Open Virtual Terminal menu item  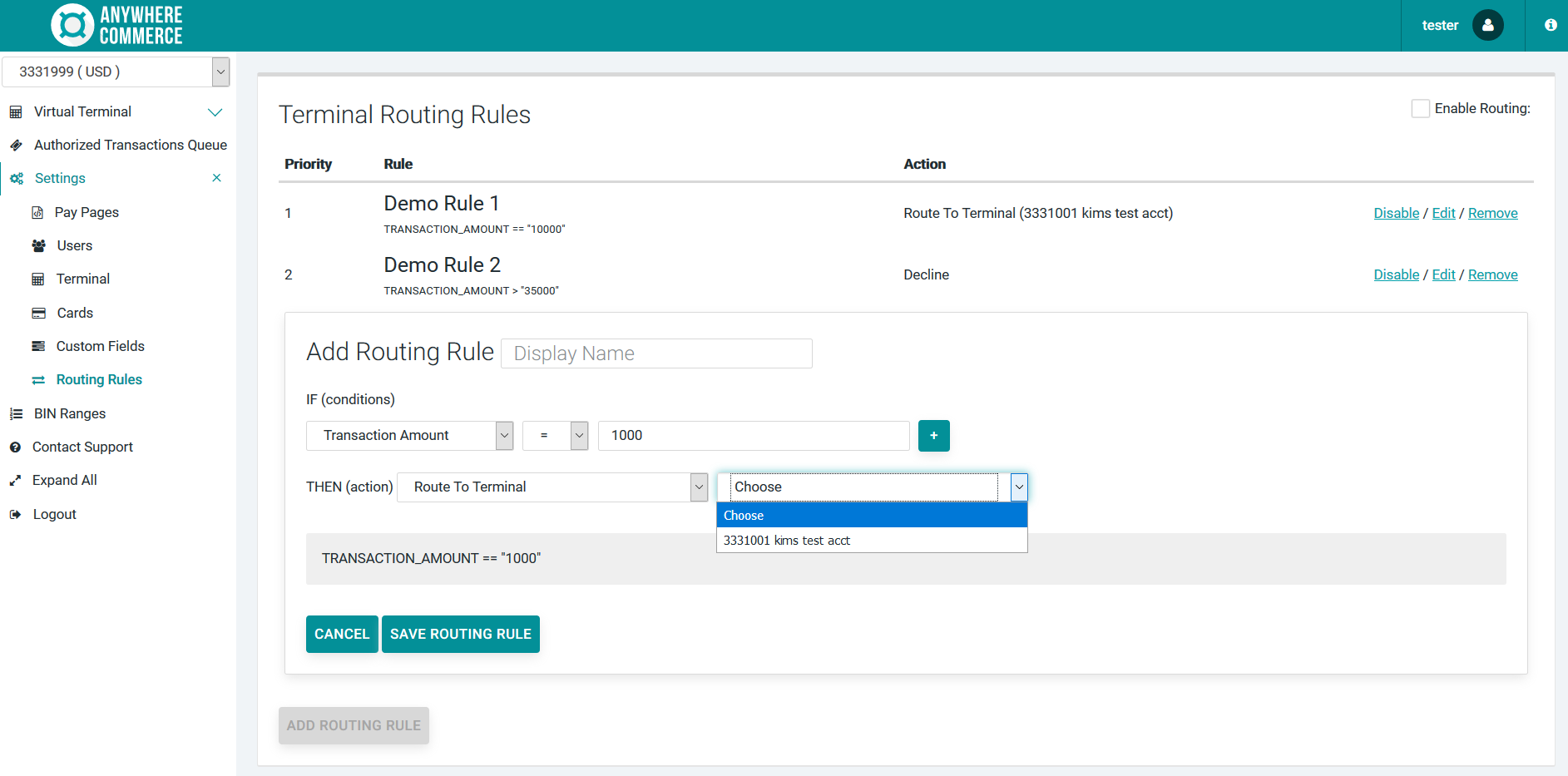coord(82,112)
